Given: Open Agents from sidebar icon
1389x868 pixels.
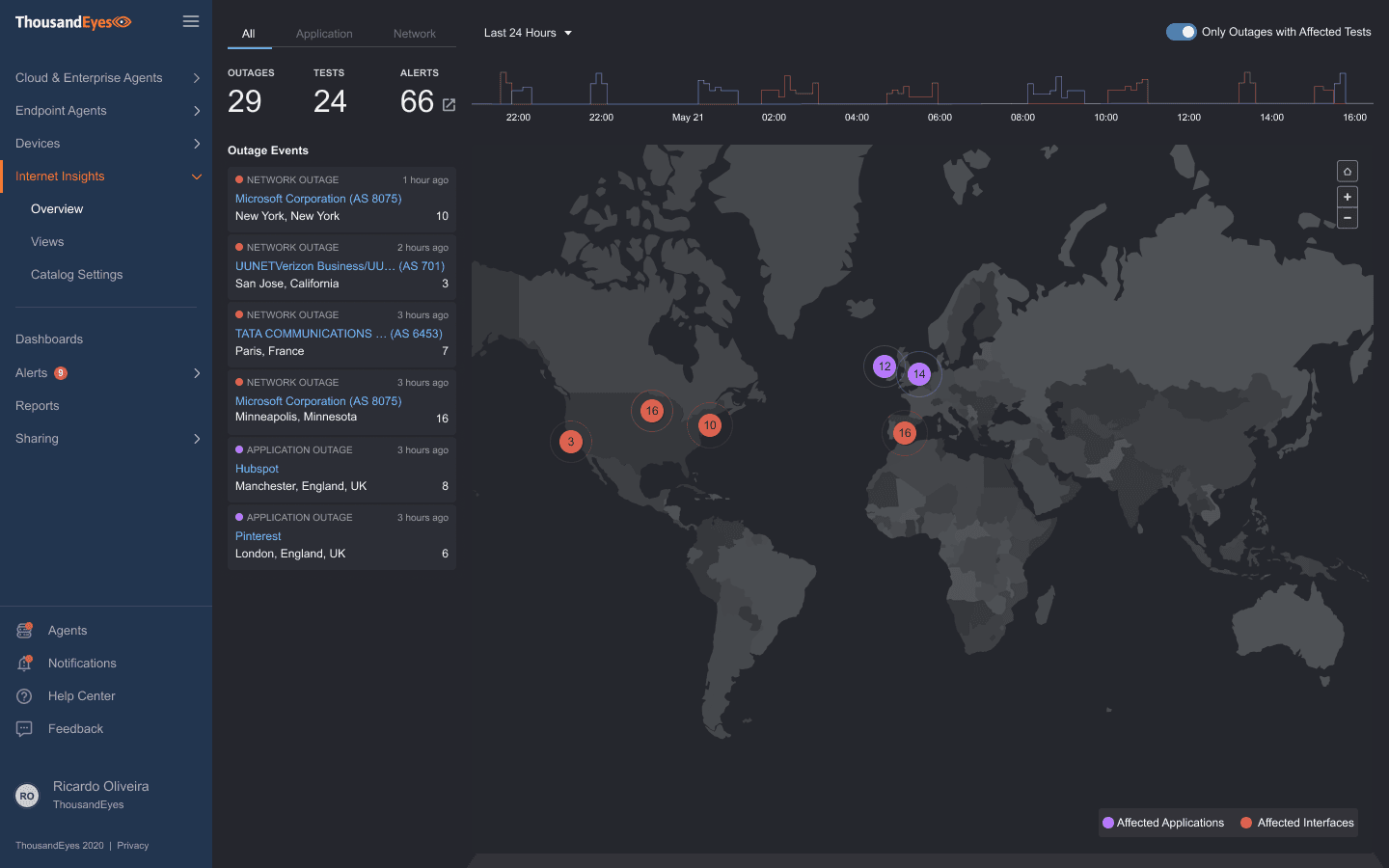Looking at the screenshot, I should (x=25, y=631).
